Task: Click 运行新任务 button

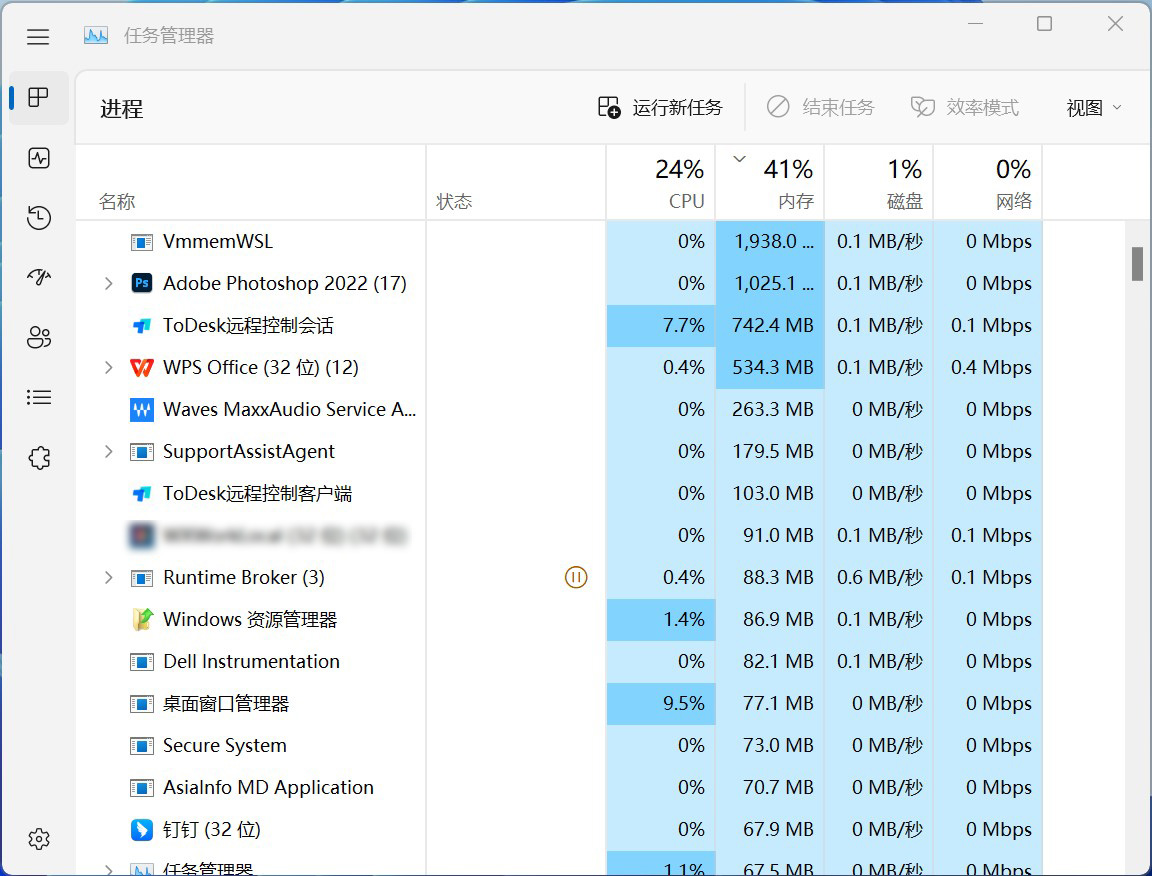Action: [660, 108]
